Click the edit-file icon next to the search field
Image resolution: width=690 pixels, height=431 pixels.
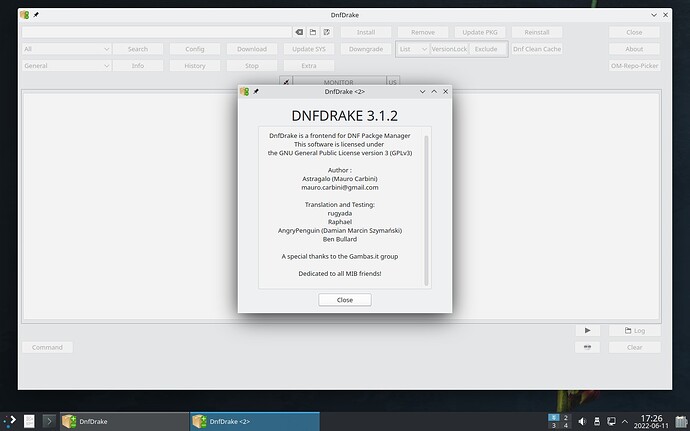(x=327, y=32)
